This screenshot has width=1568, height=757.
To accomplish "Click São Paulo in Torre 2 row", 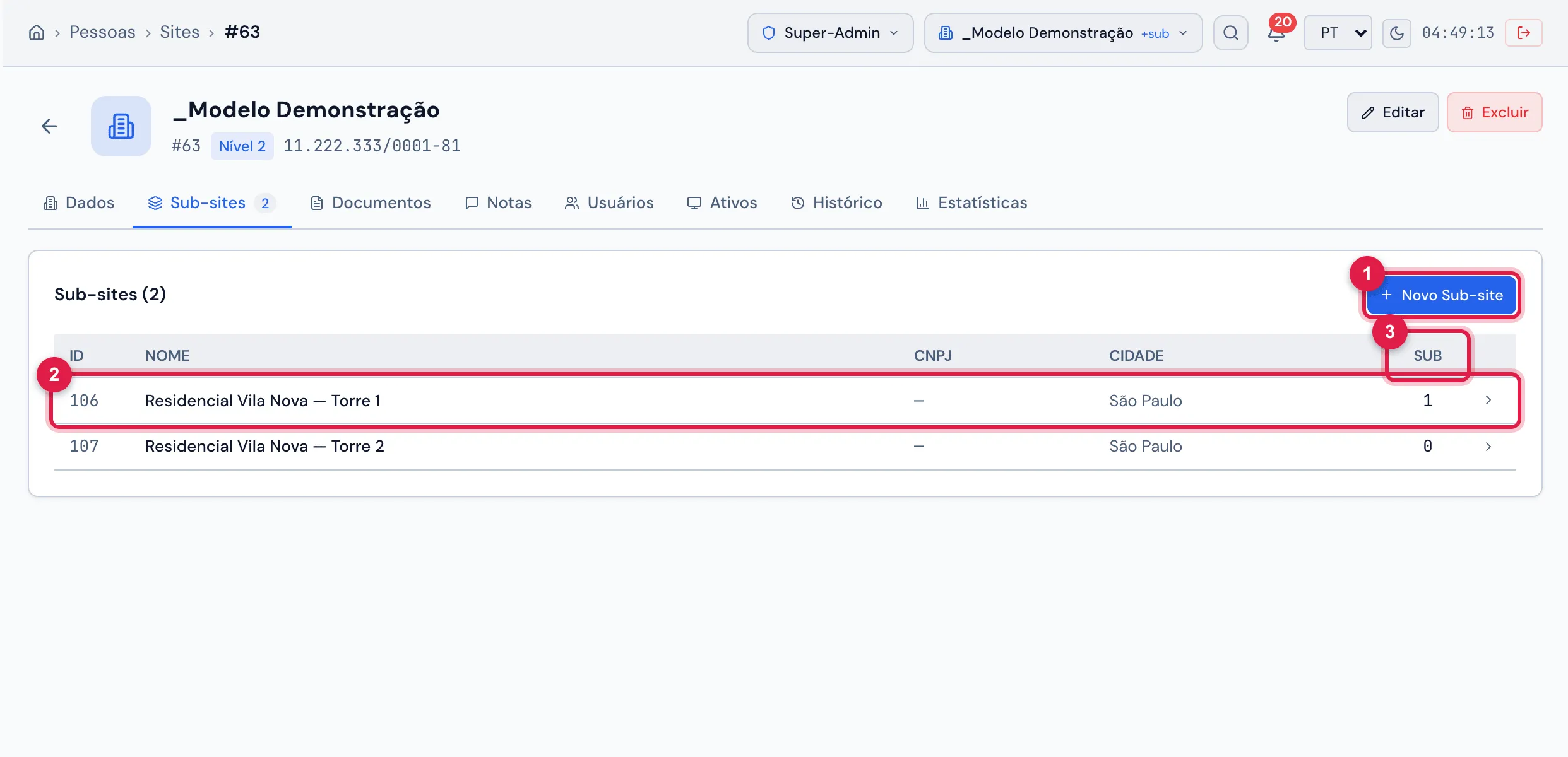I will tap(1146, 447).
